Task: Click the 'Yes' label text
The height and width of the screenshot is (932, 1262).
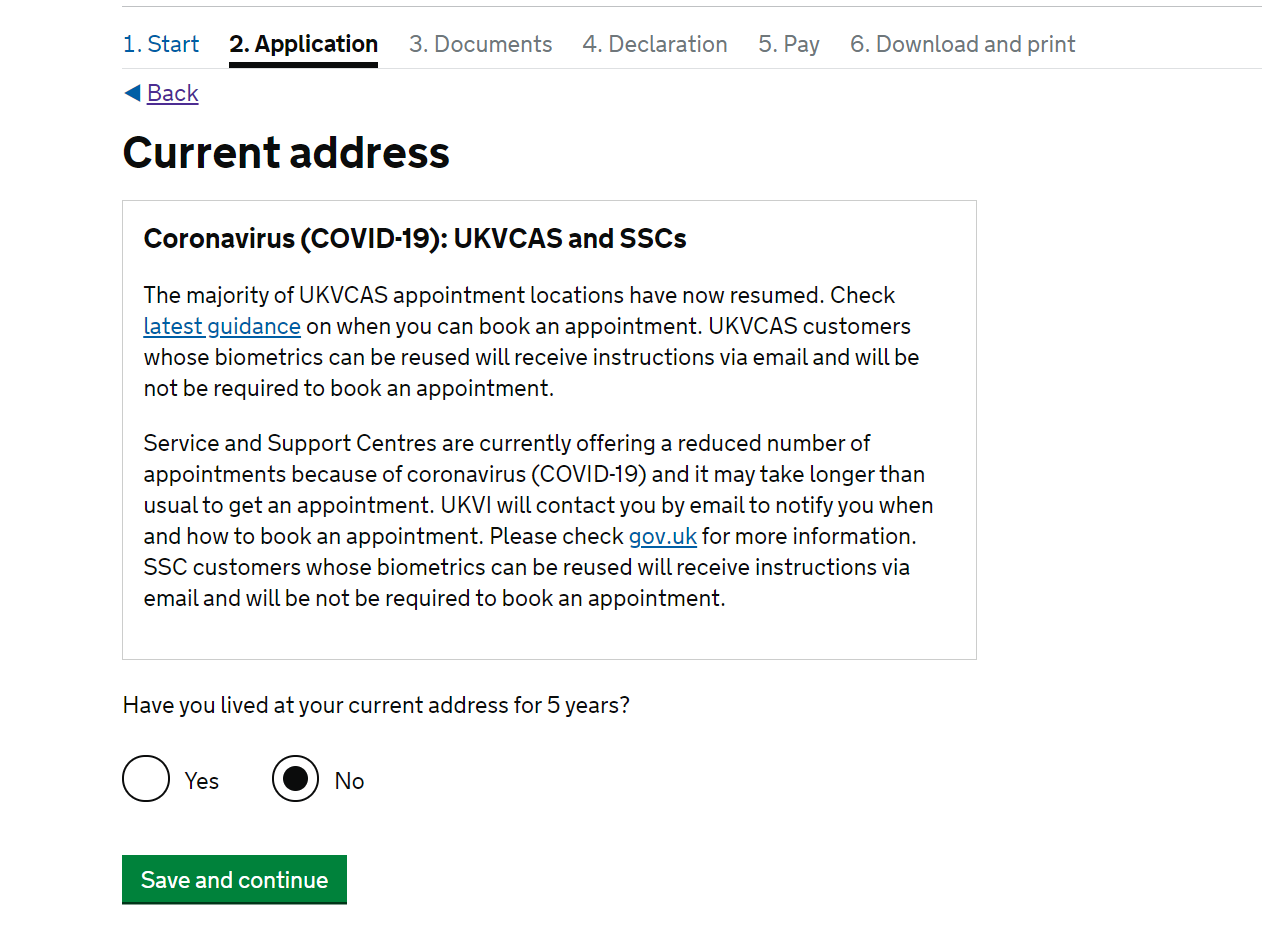Action: coord(202,781)
